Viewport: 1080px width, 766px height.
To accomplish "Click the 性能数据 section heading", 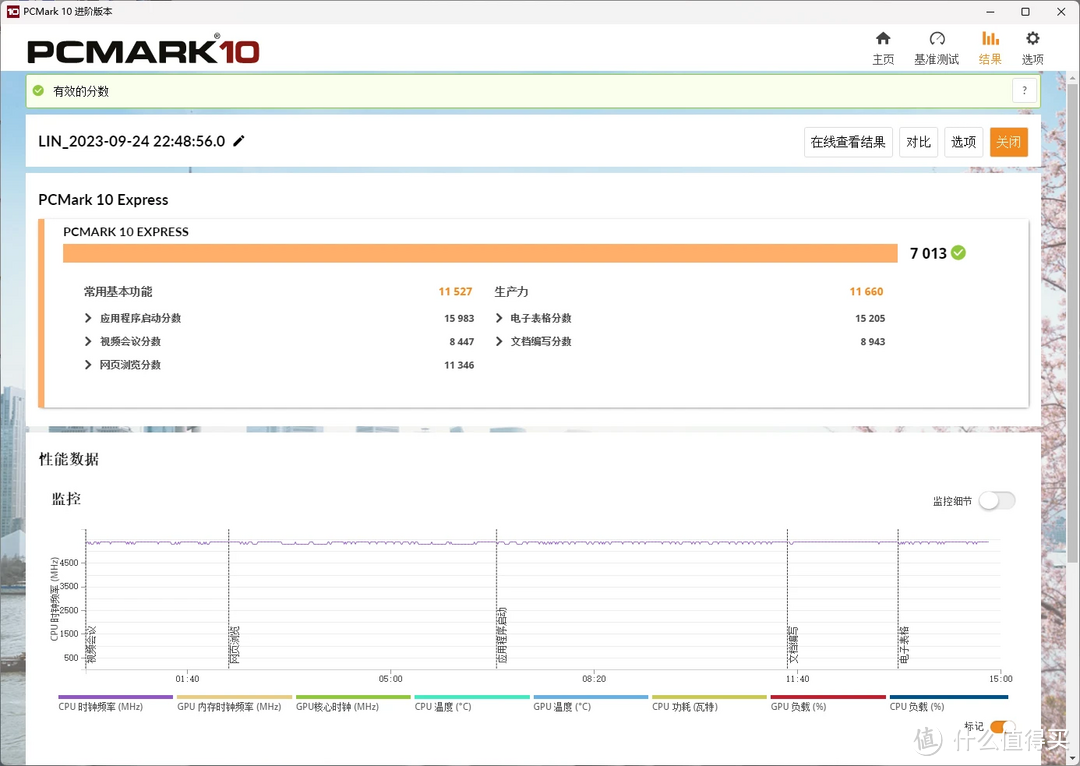I will 69,459.
